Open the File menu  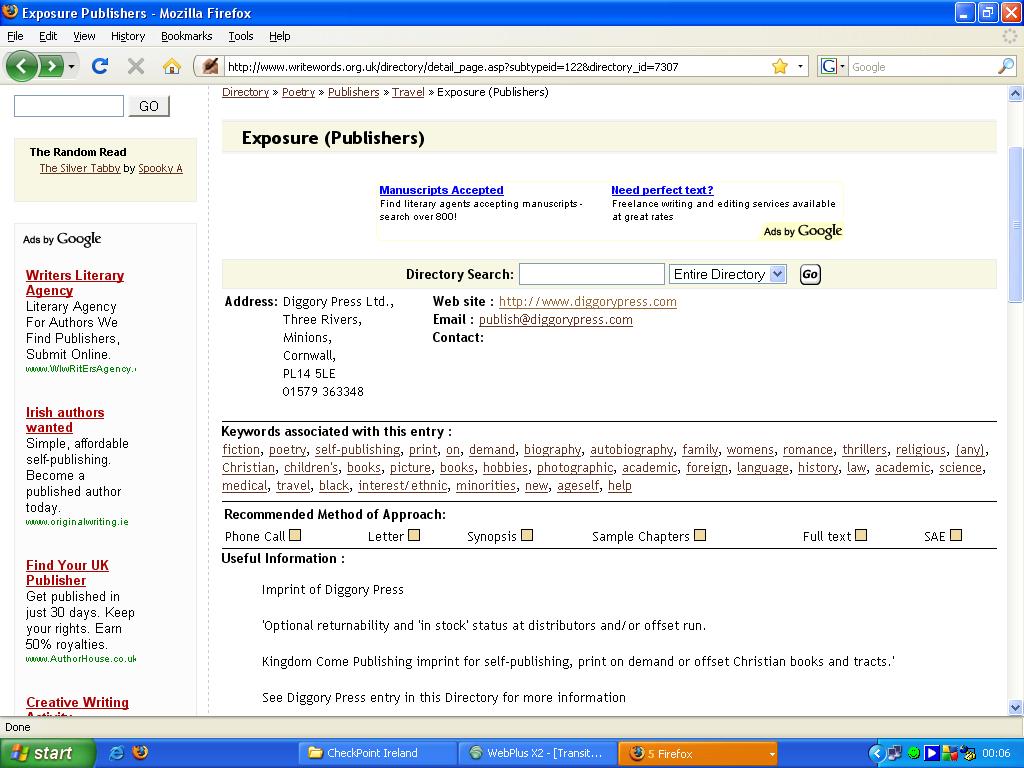coord(15,36)
